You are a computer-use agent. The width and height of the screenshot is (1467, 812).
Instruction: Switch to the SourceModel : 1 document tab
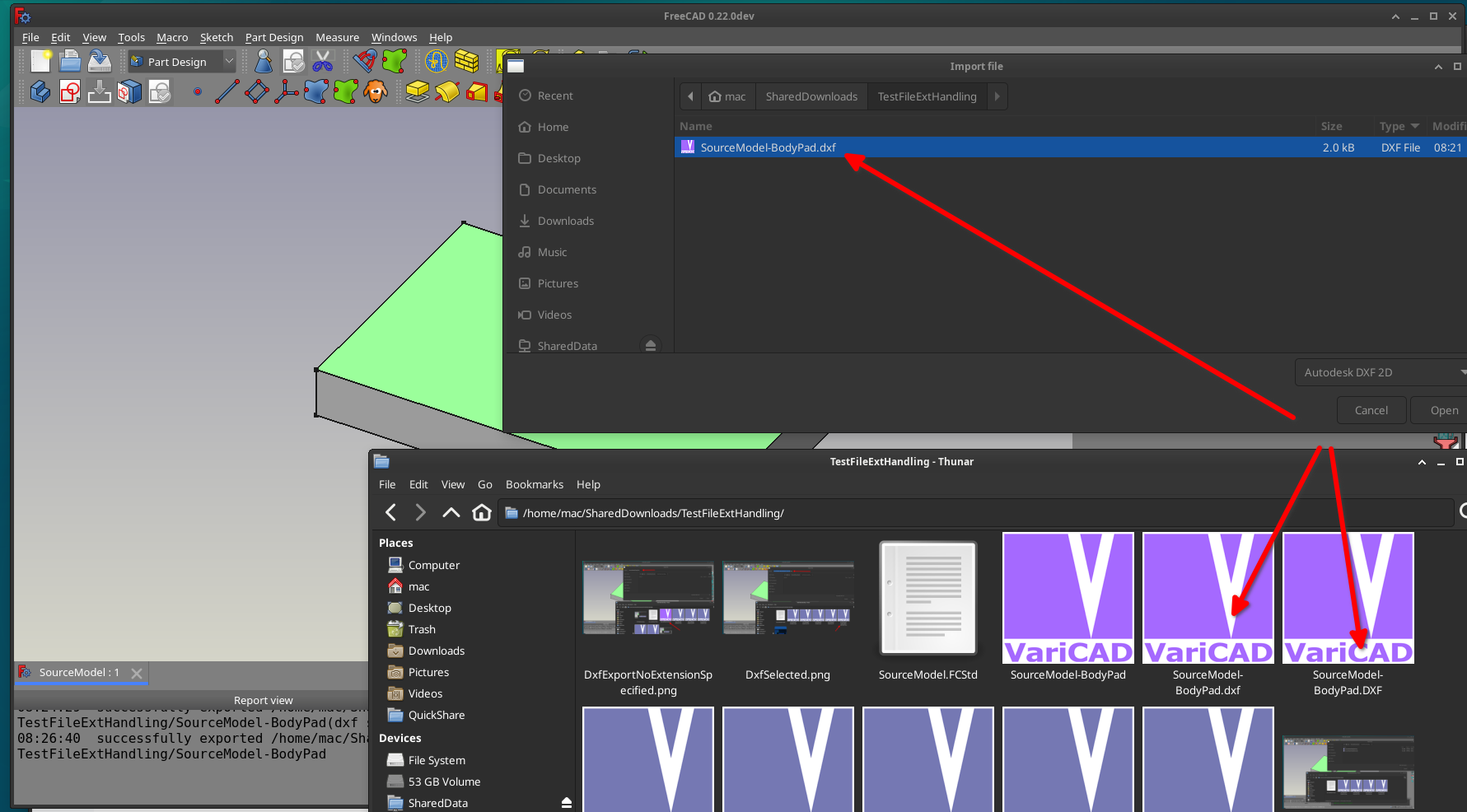pos(81,672)
